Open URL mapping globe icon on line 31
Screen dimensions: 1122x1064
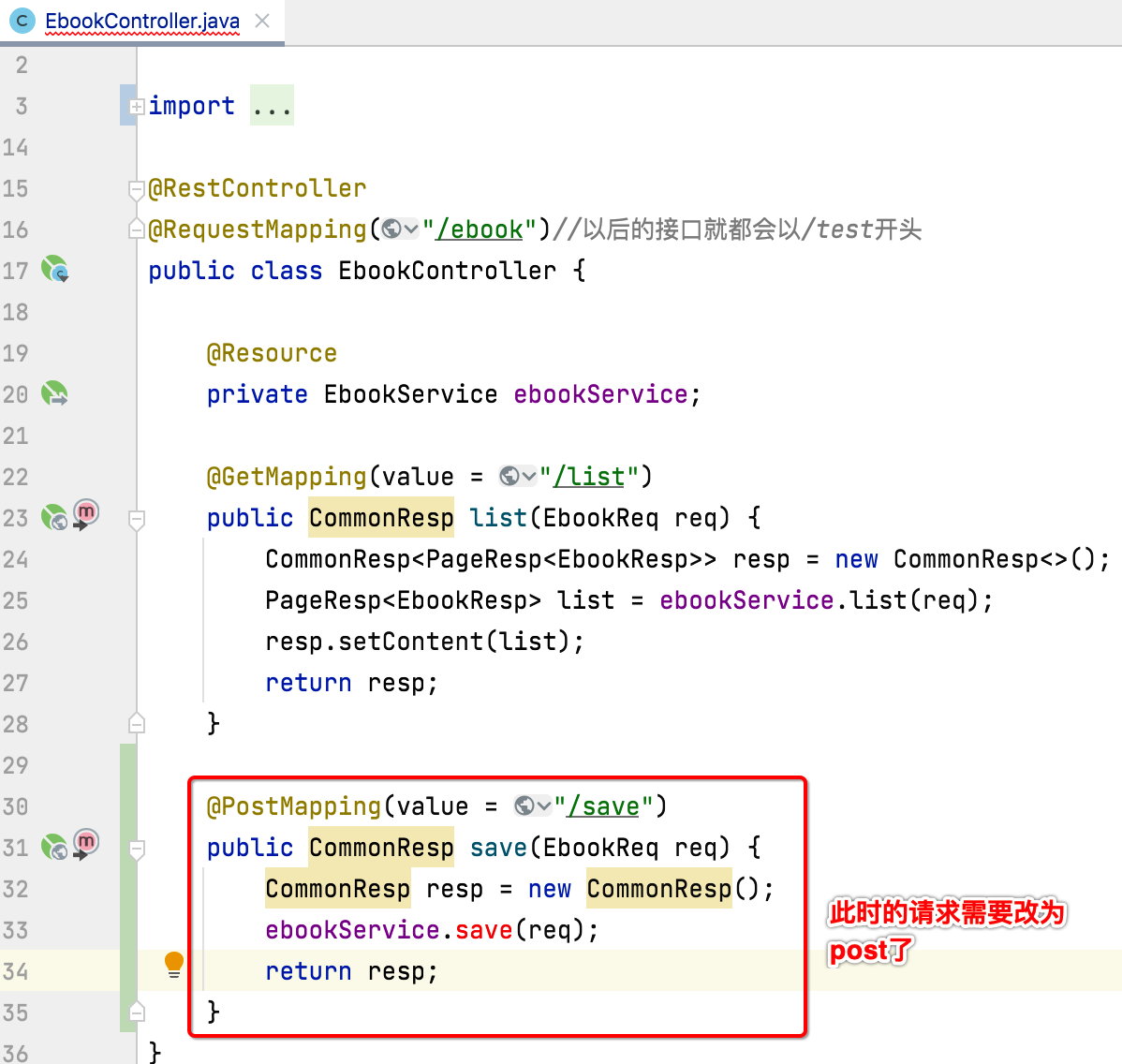(54, 848)
